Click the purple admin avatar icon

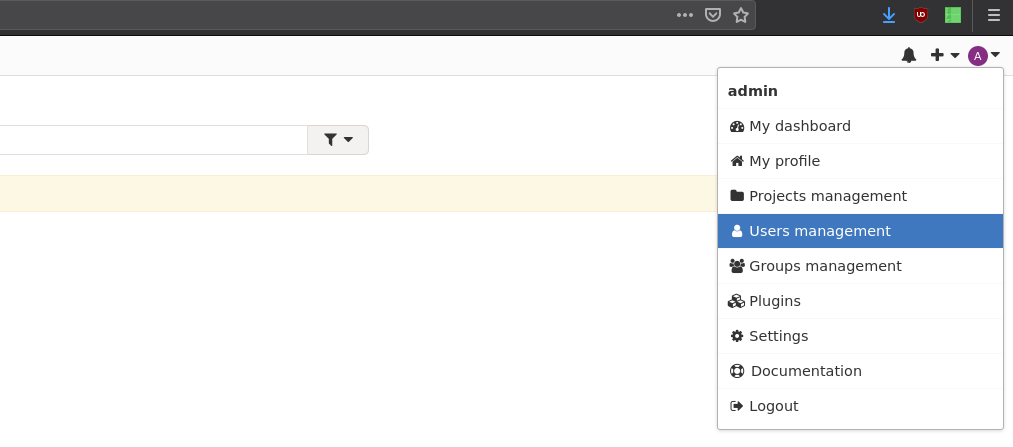(x=977, y=56)
